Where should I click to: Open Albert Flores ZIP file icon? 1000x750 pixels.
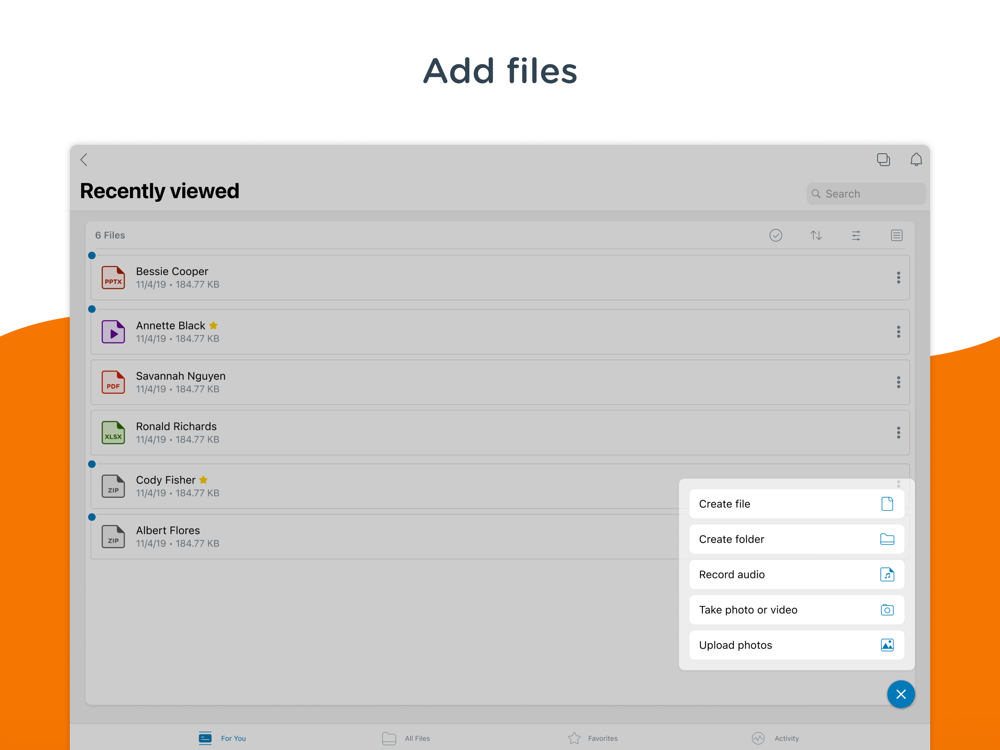click(113, 536)
